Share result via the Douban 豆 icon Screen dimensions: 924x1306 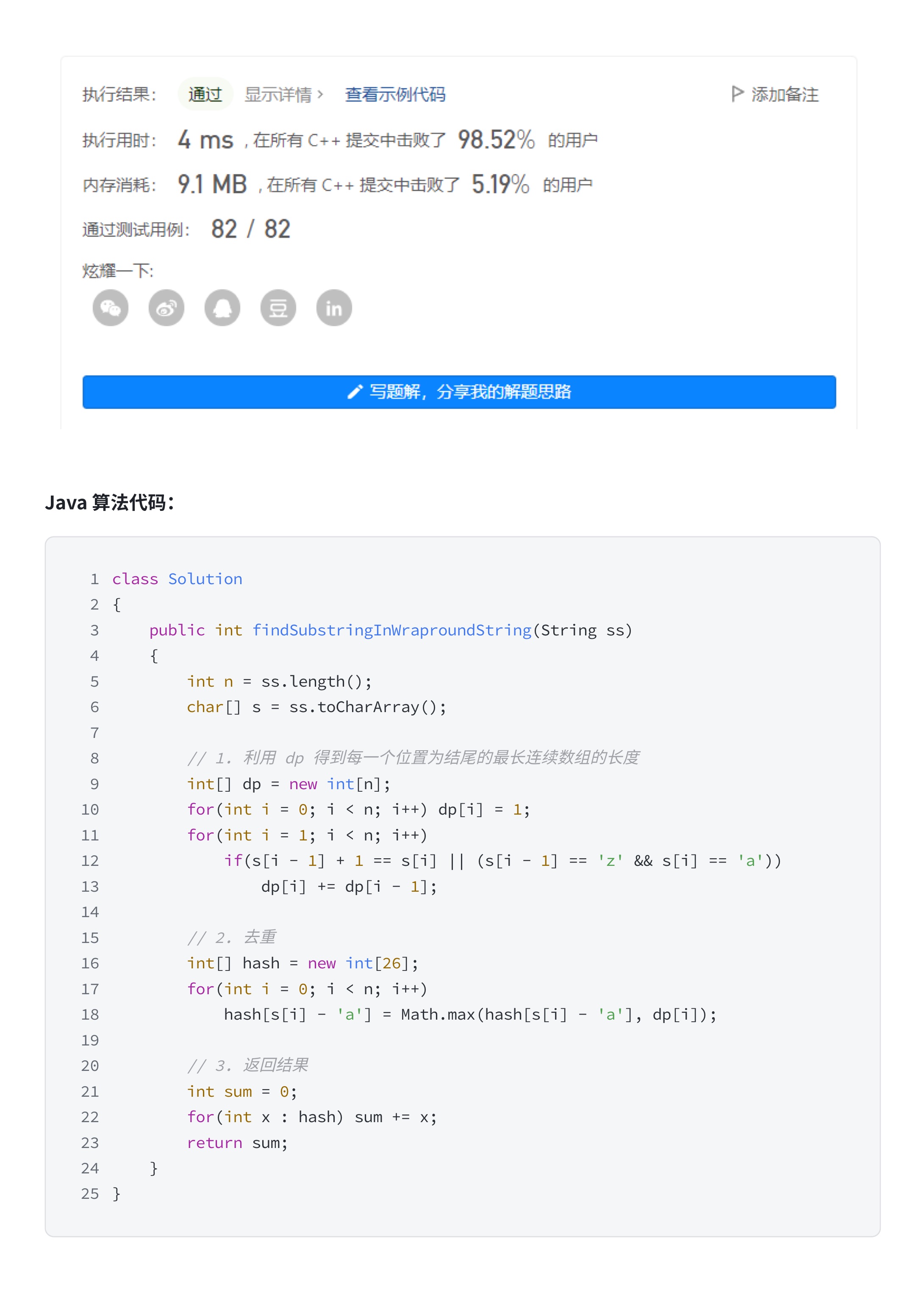(x=278, y=308)
